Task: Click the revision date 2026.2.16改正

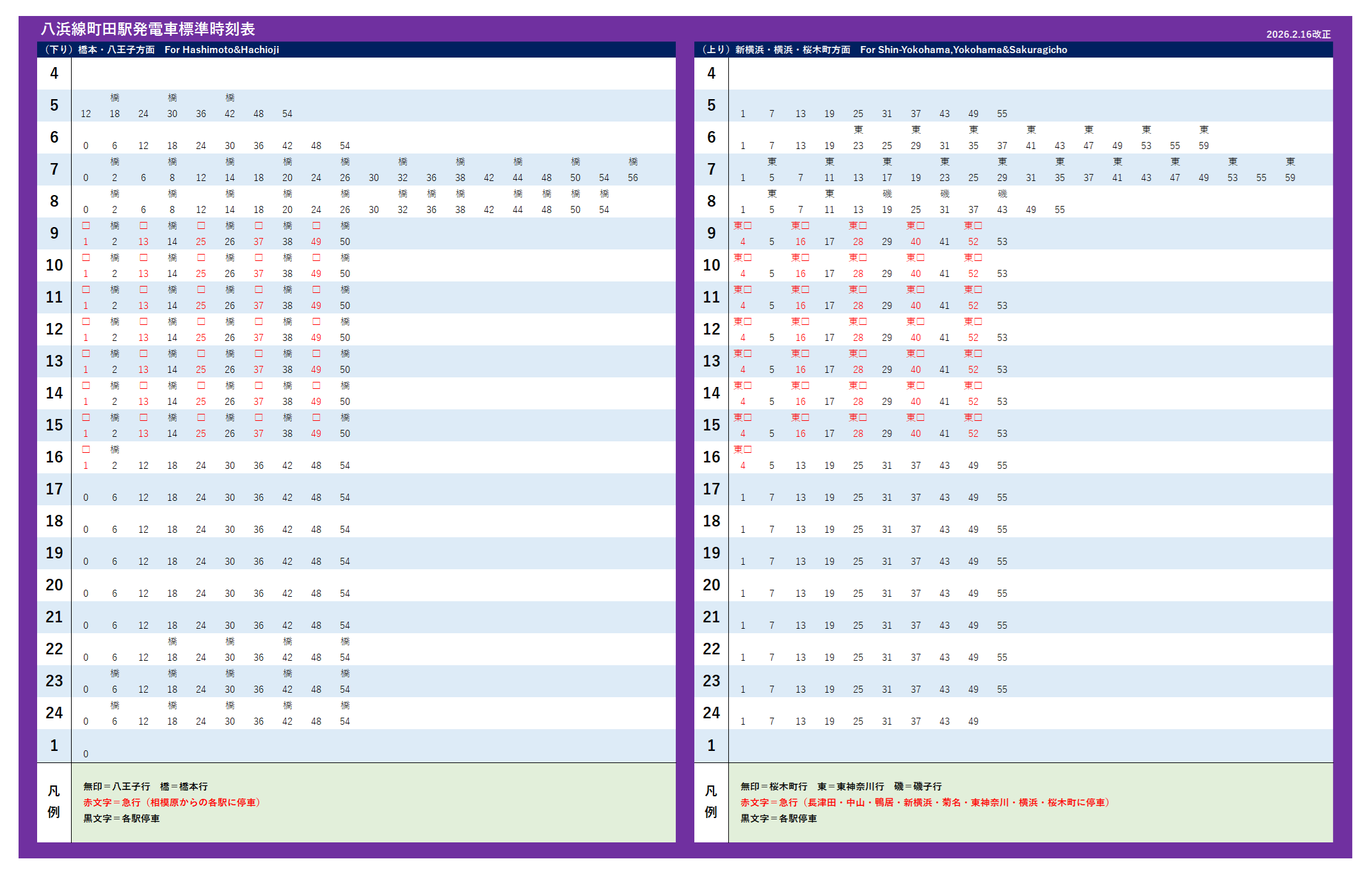Action: pyautogui.click(x=1298, y=35)
